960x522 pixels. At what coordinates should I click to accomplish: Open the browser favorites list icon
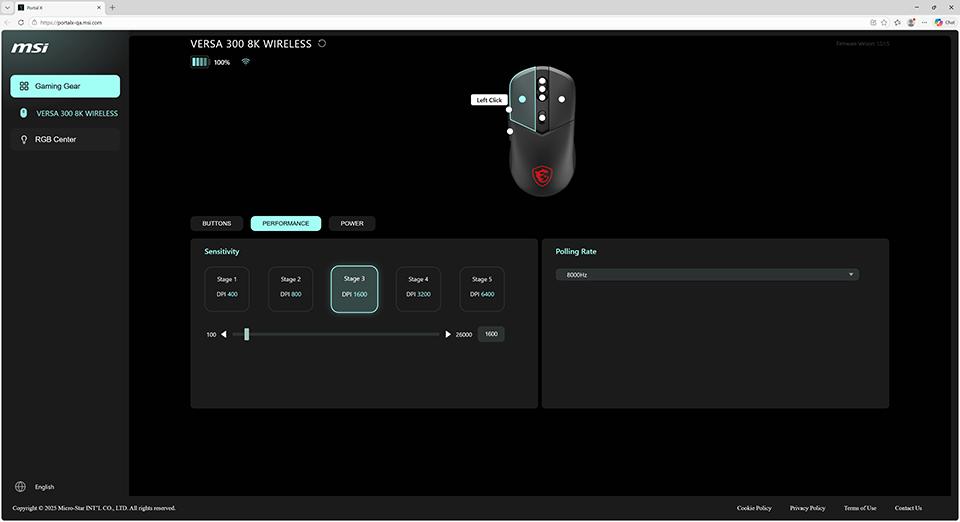coord(898,23)
